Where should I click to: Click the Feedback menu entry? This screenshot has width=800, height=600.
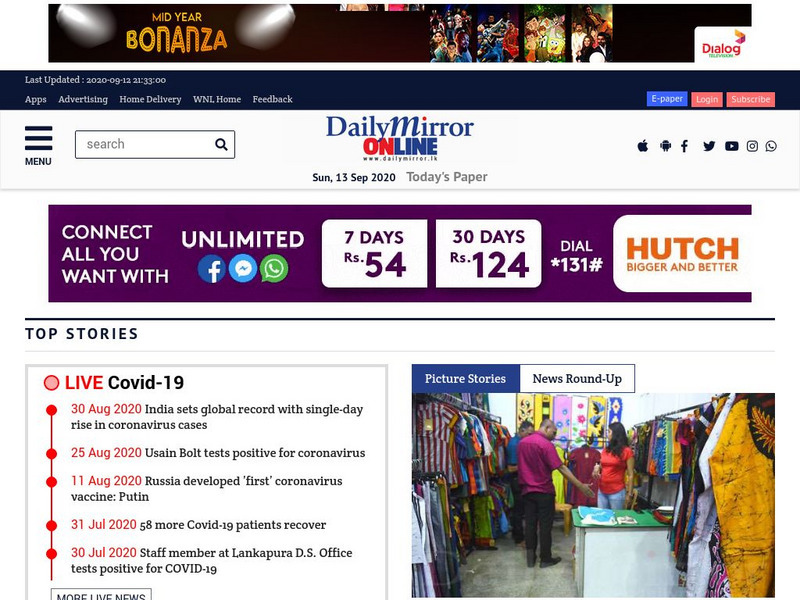pyautogui.click(x=273, y=99)
